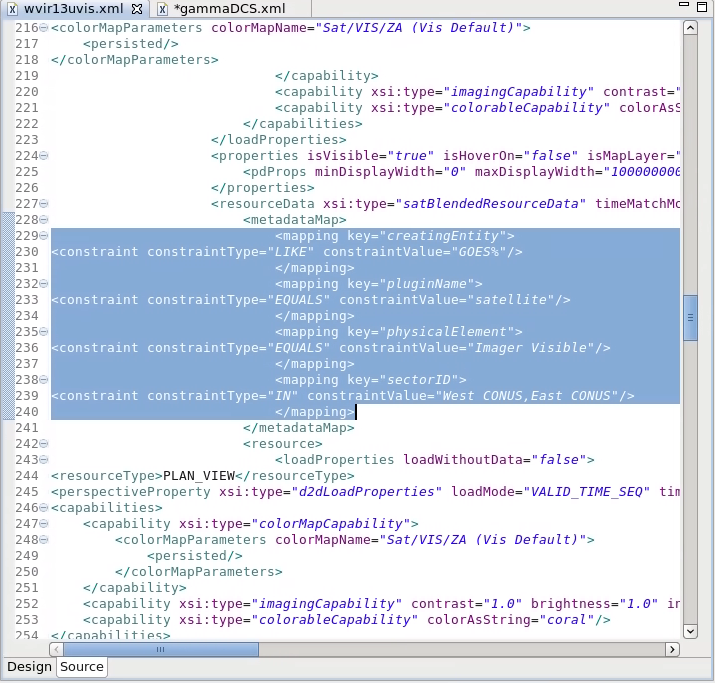Click "coral" color value on line 253
Image resolution: width=715 pixels, height=683 pixels.
click(x=566, y=620)
